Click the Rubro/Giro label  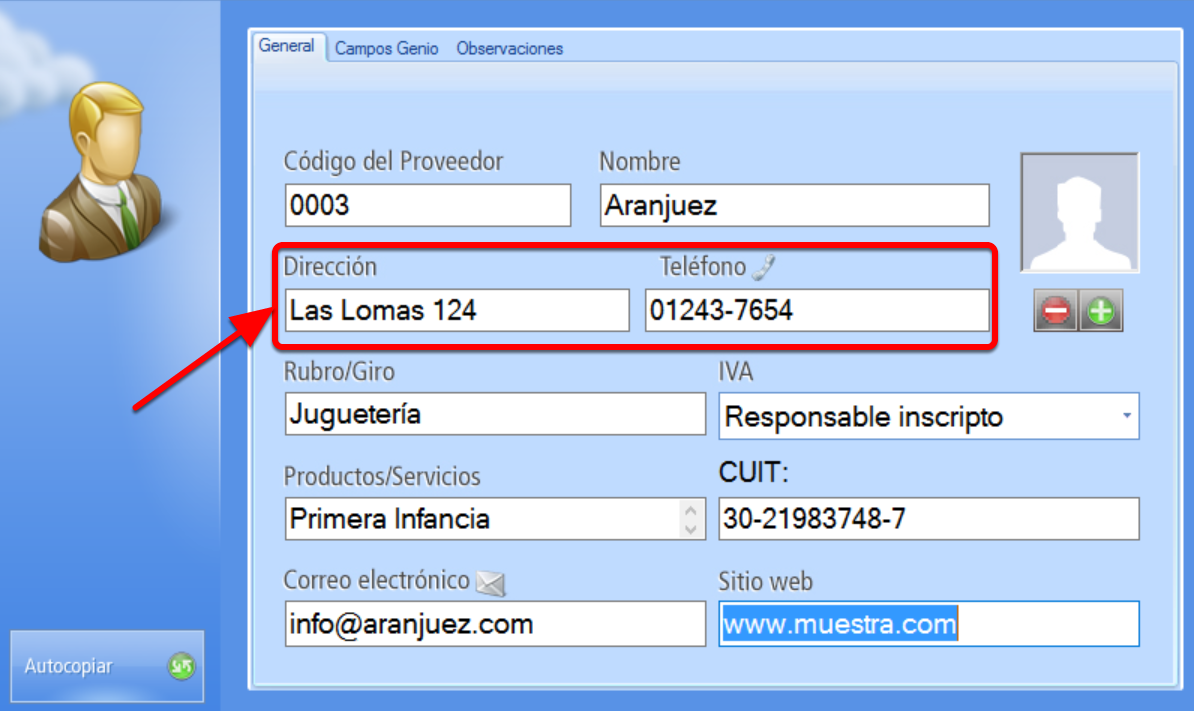[x=339, y=371]
